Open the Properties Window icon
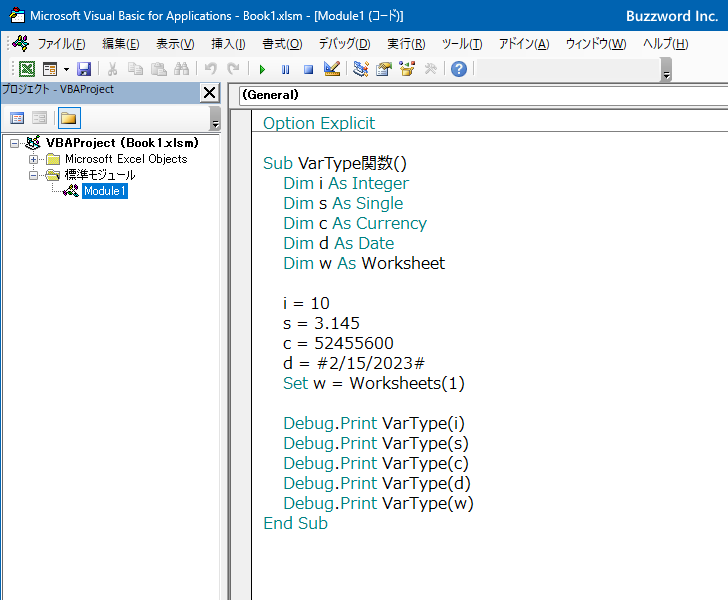 coord(384,69)
